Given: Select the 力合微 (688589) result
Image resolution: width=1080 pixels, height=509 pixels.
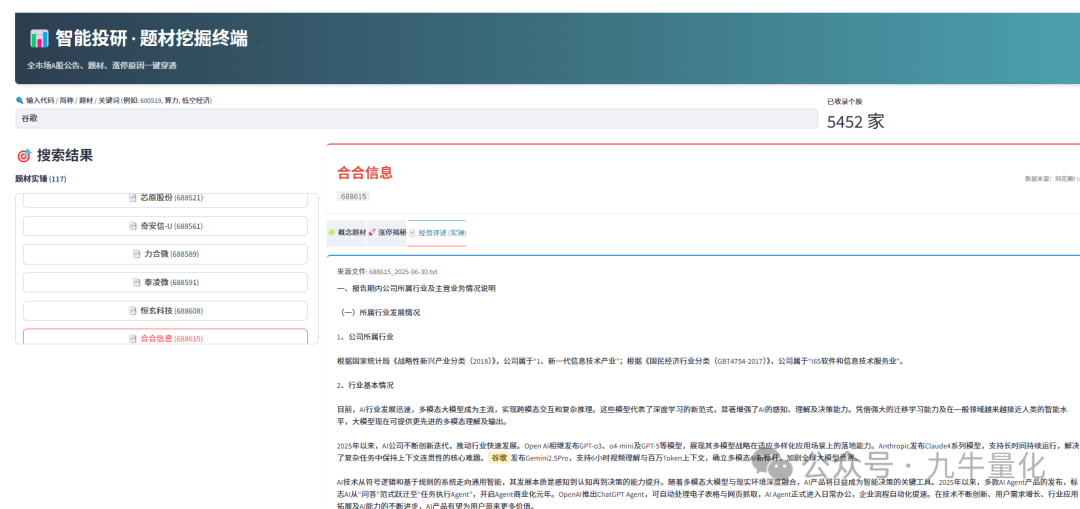Looking at the screenshot, I should click(x=165, y=254).
